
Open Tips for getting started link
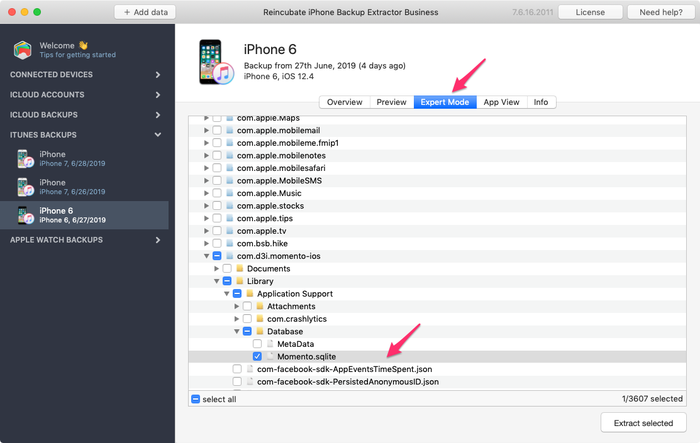[x=78, y=55]
